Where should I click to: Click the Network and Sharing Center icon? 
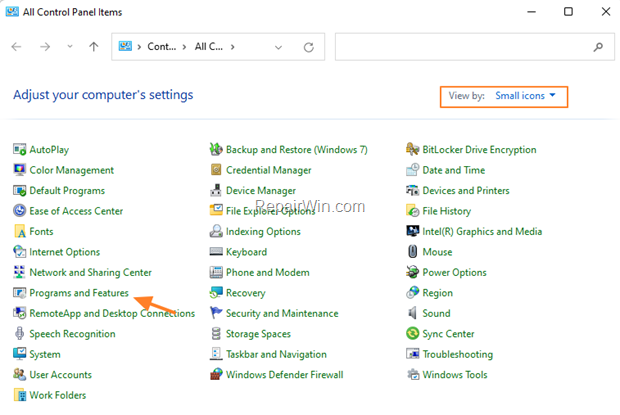(19, 272)
